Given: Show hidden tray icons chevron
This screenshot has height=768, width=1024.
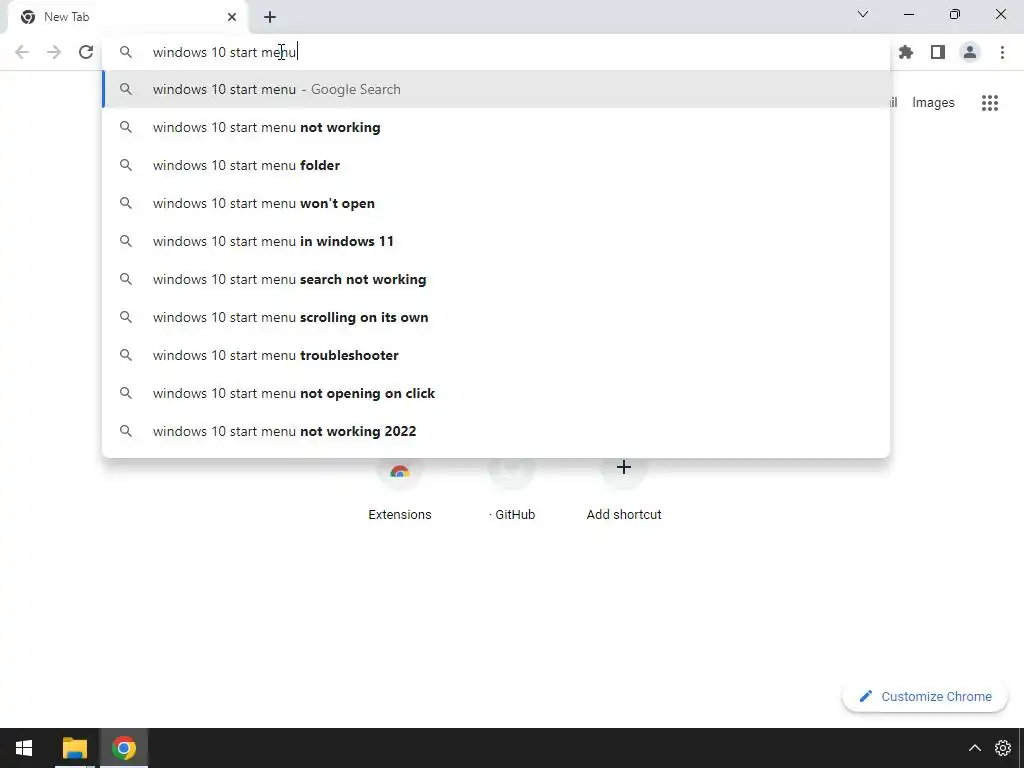Looking at the screenshot, I should [974, 748].
